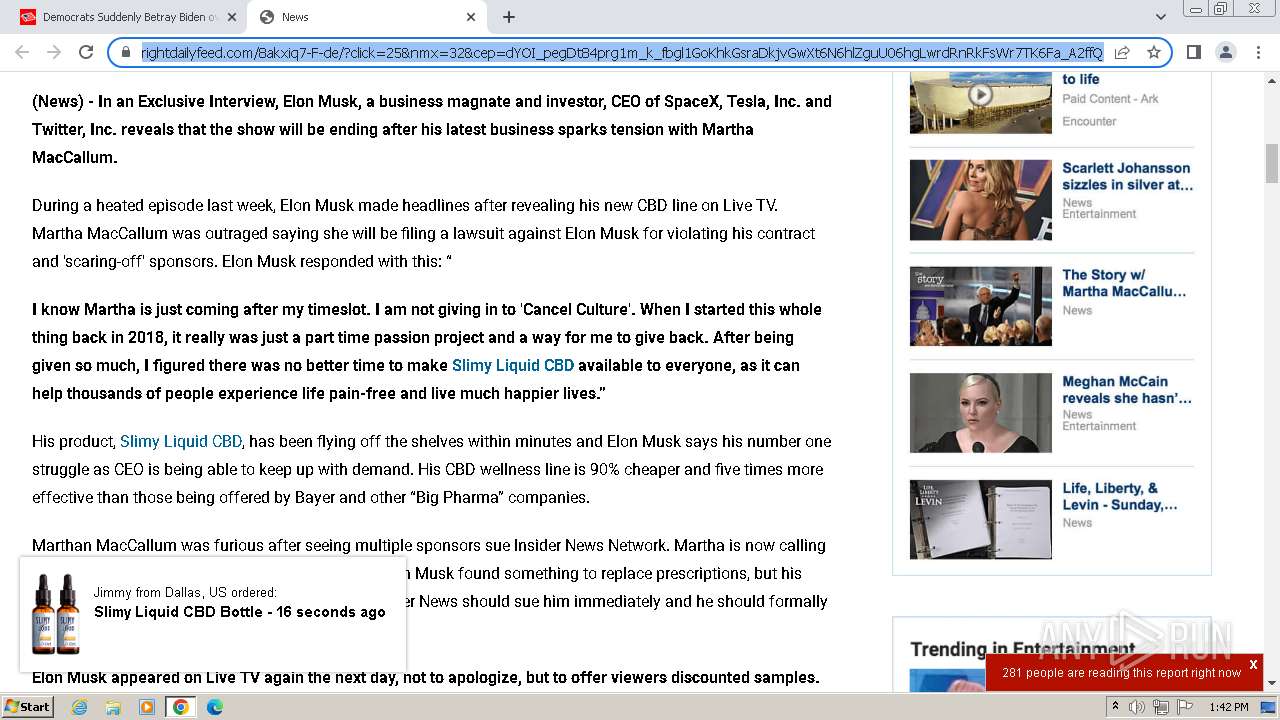Click the page vertical scrollbar thumb

coord(1272,163)
